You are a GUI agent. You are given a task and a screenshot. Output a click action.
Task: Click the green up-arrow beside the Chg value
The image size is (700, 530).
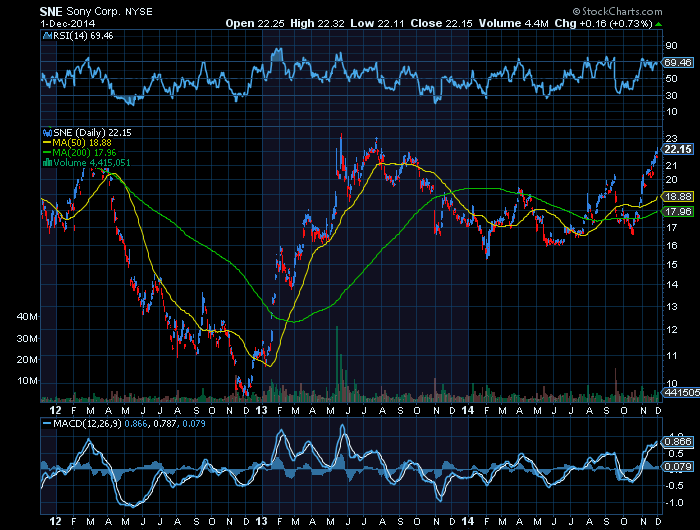point(658,24)
